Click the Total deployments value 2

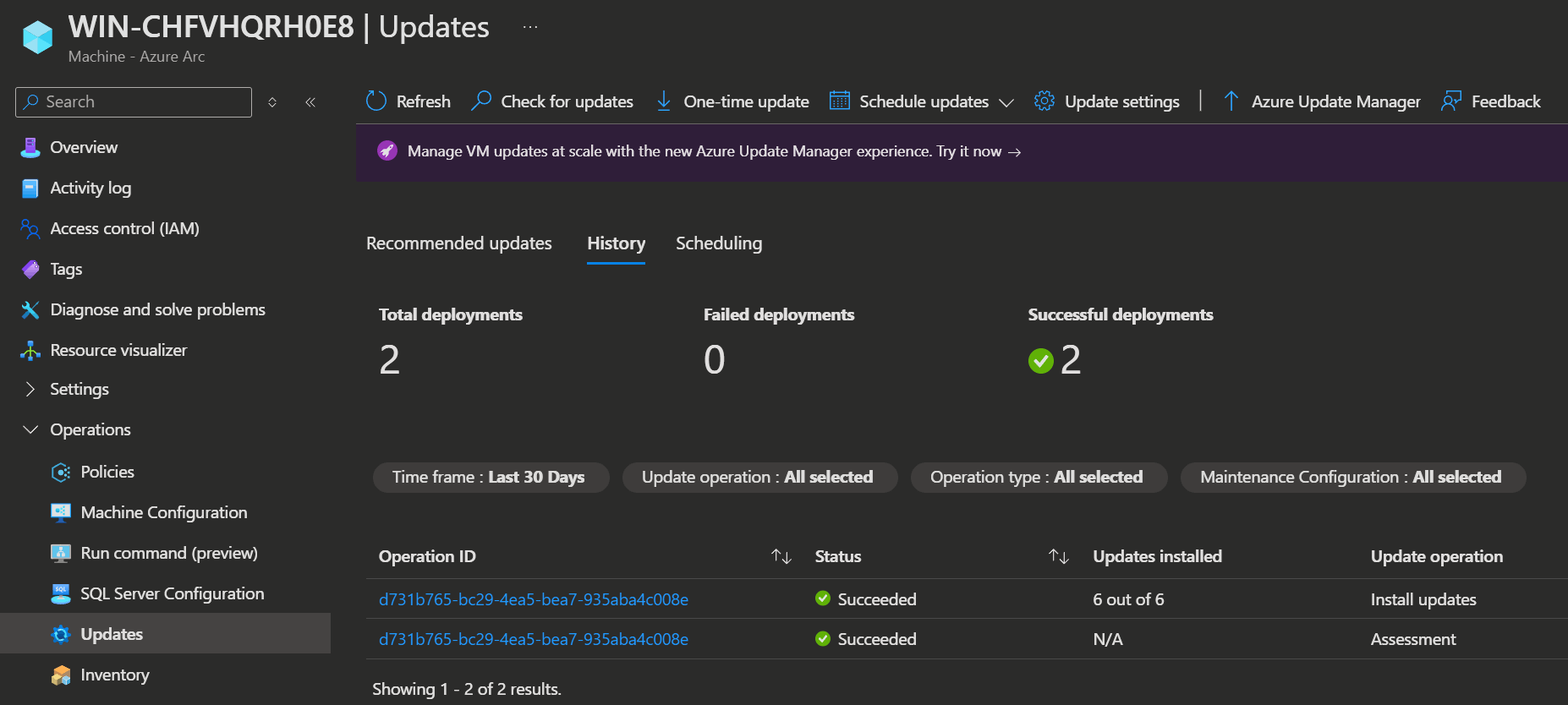[389, 360]
